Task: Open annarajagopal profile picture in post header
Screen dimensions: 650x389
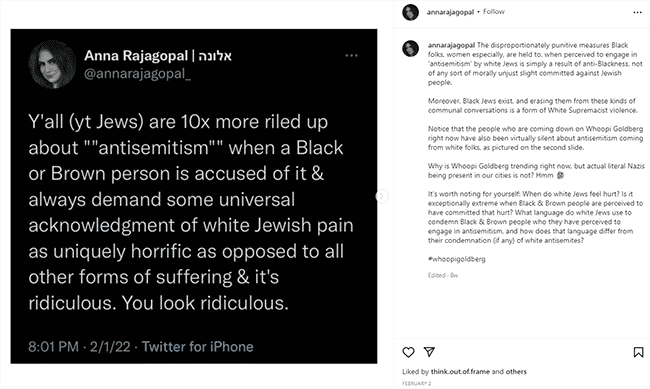Action: coord(410,12)
